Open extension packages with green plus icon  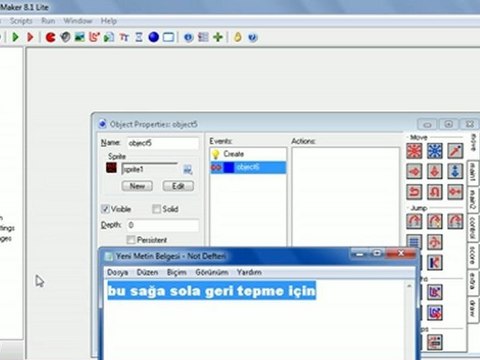[218, 37]
